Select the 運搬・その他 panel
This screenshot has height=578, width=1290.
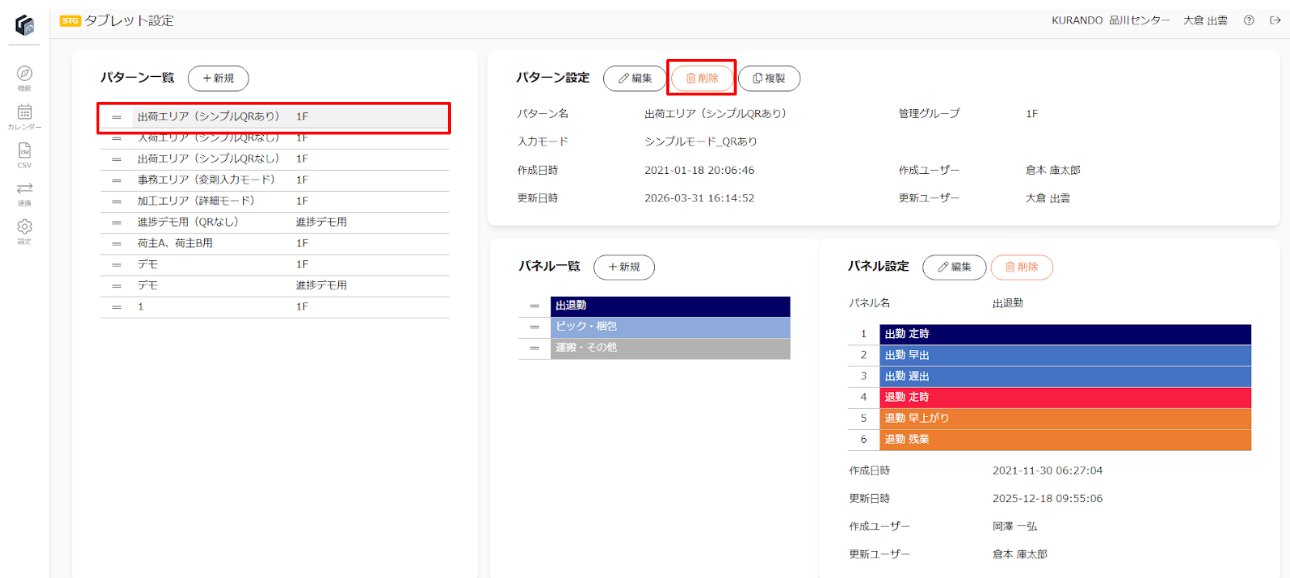coord(670,348)
